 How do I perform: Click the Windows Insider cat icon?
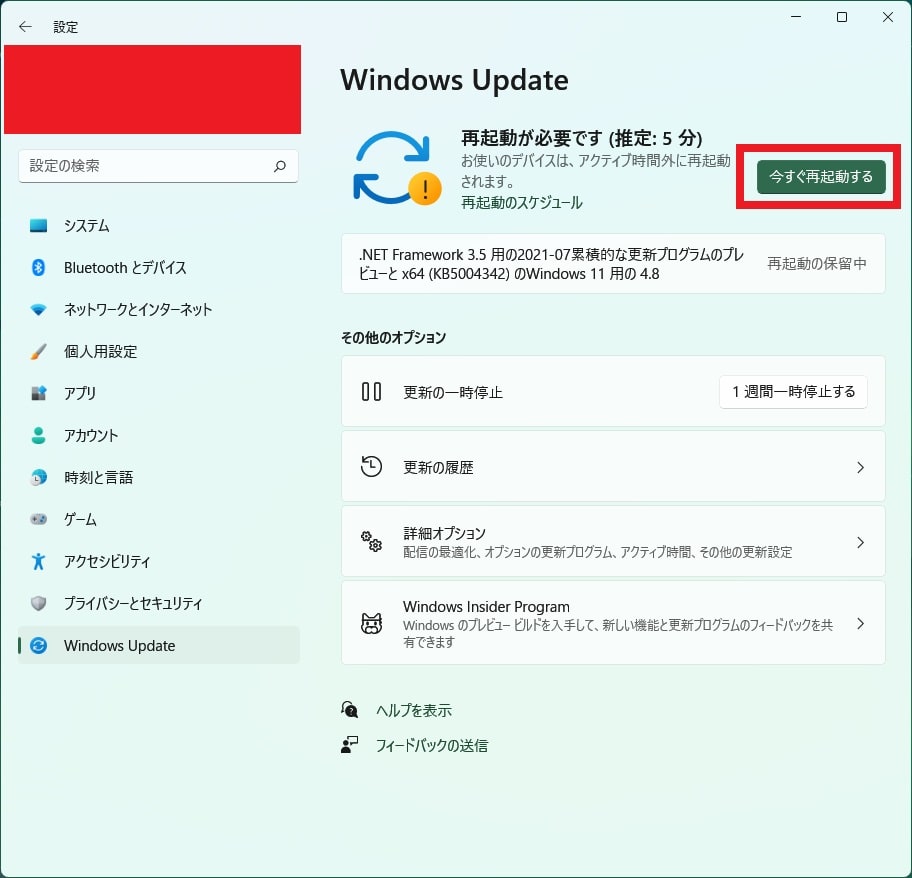[x=371, y=623]
